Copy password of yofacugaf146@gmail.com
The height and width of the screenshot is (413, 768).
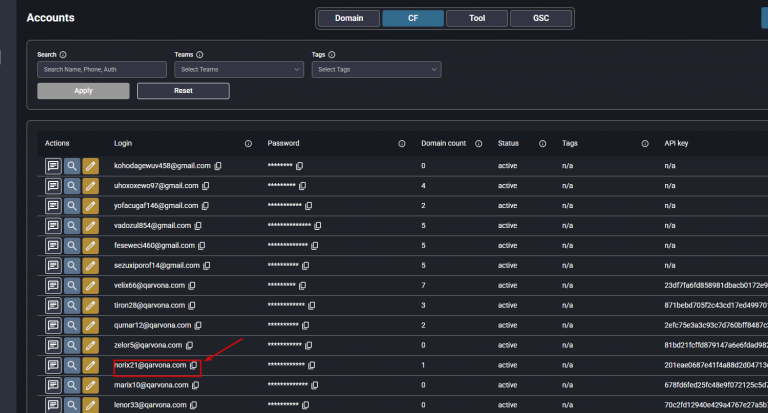[309, 206]
